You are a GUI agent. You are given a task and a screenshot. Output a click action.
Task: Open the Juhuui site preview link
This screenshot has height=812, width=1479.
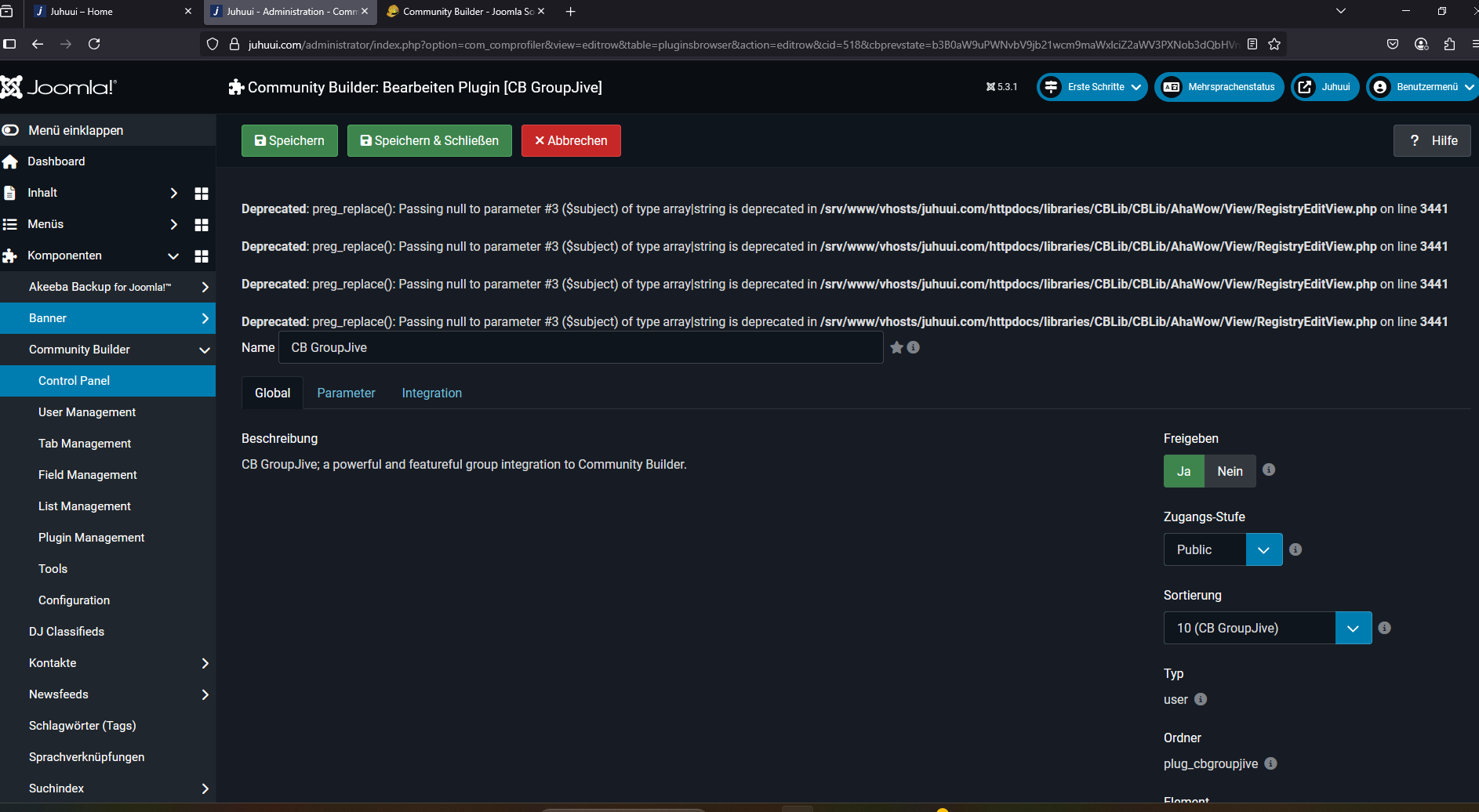pos(1325,87)
